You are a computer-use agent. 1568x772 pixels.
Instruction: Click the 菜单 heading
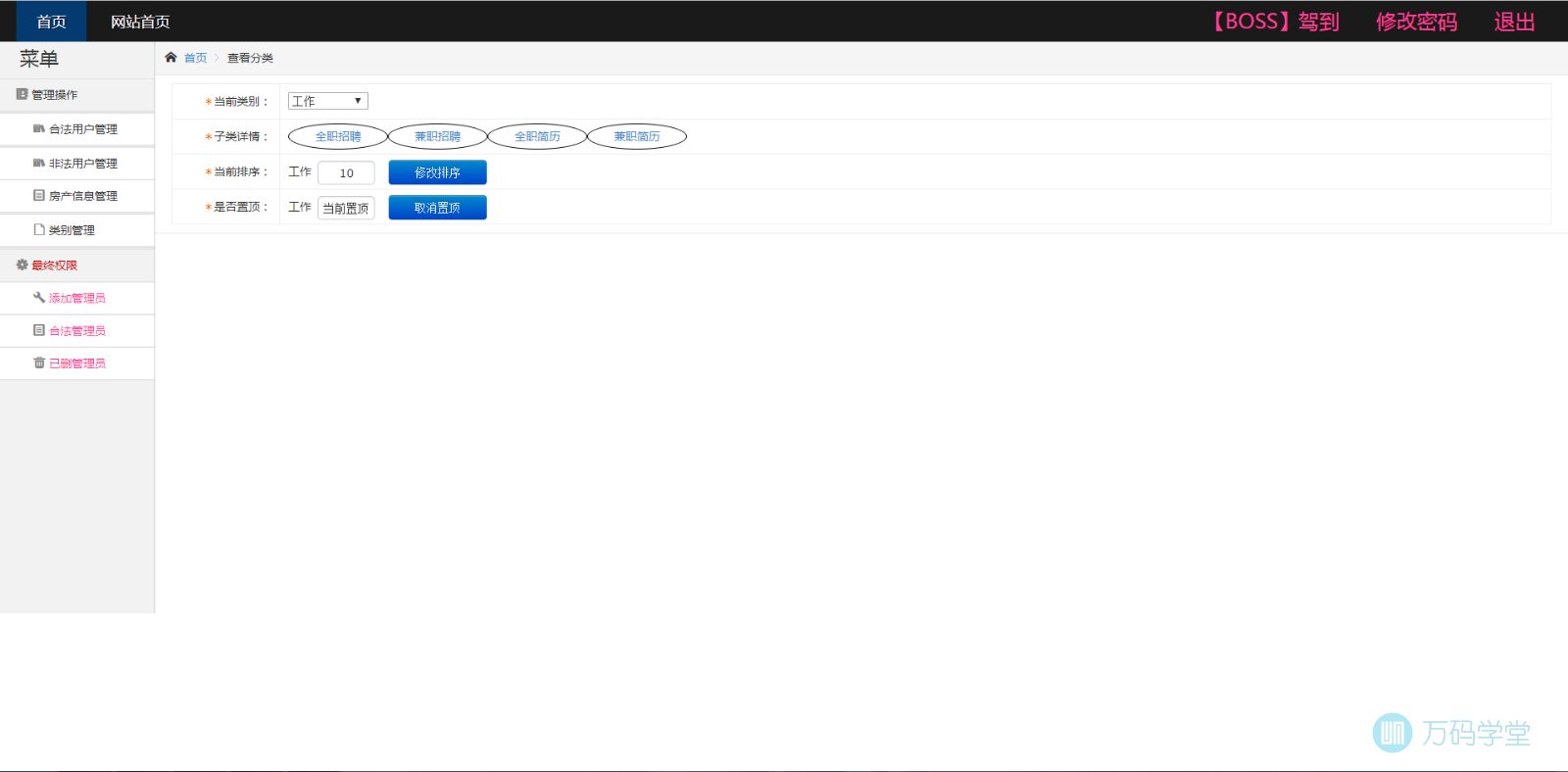click(x=39, y=59)
